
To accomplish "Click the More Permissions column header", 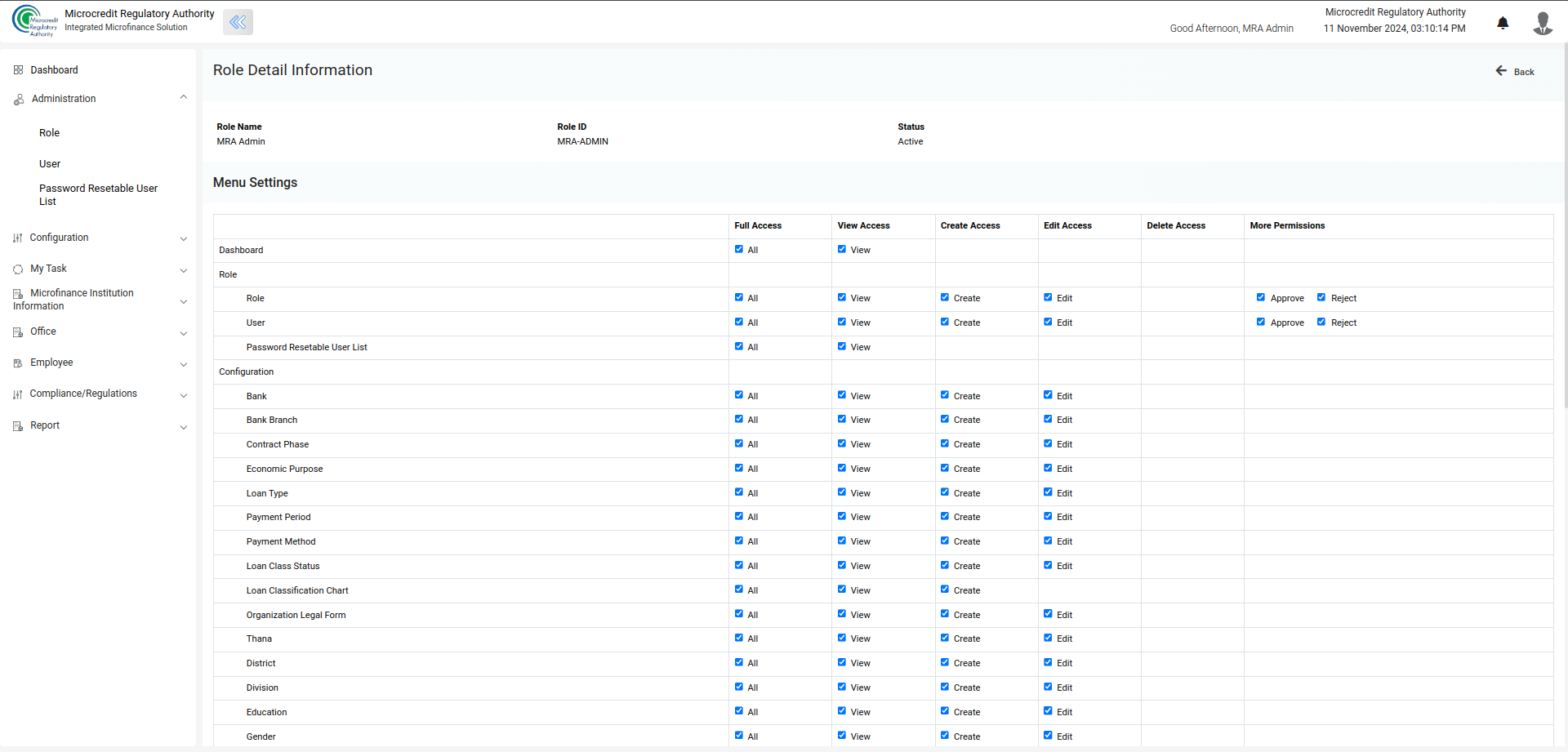I will [1287, 225].
